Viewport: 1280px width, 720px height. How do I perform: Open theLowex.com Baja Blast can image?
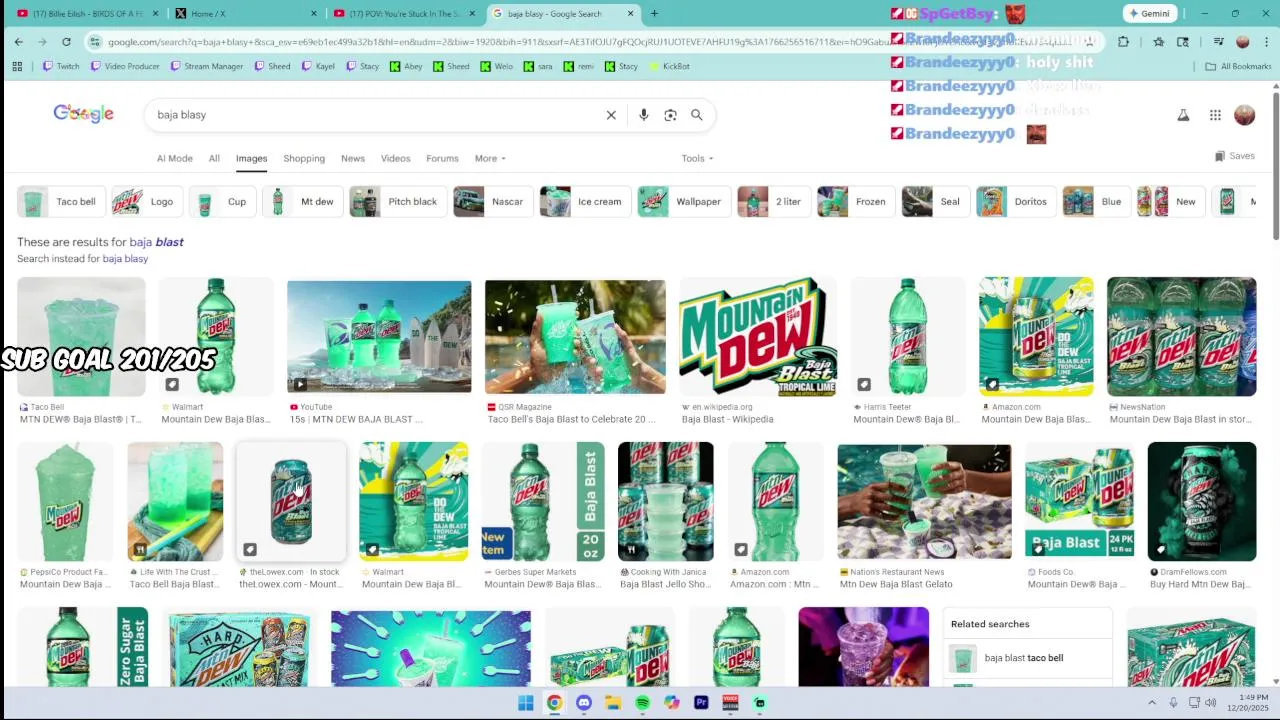[x=291, y=502]
